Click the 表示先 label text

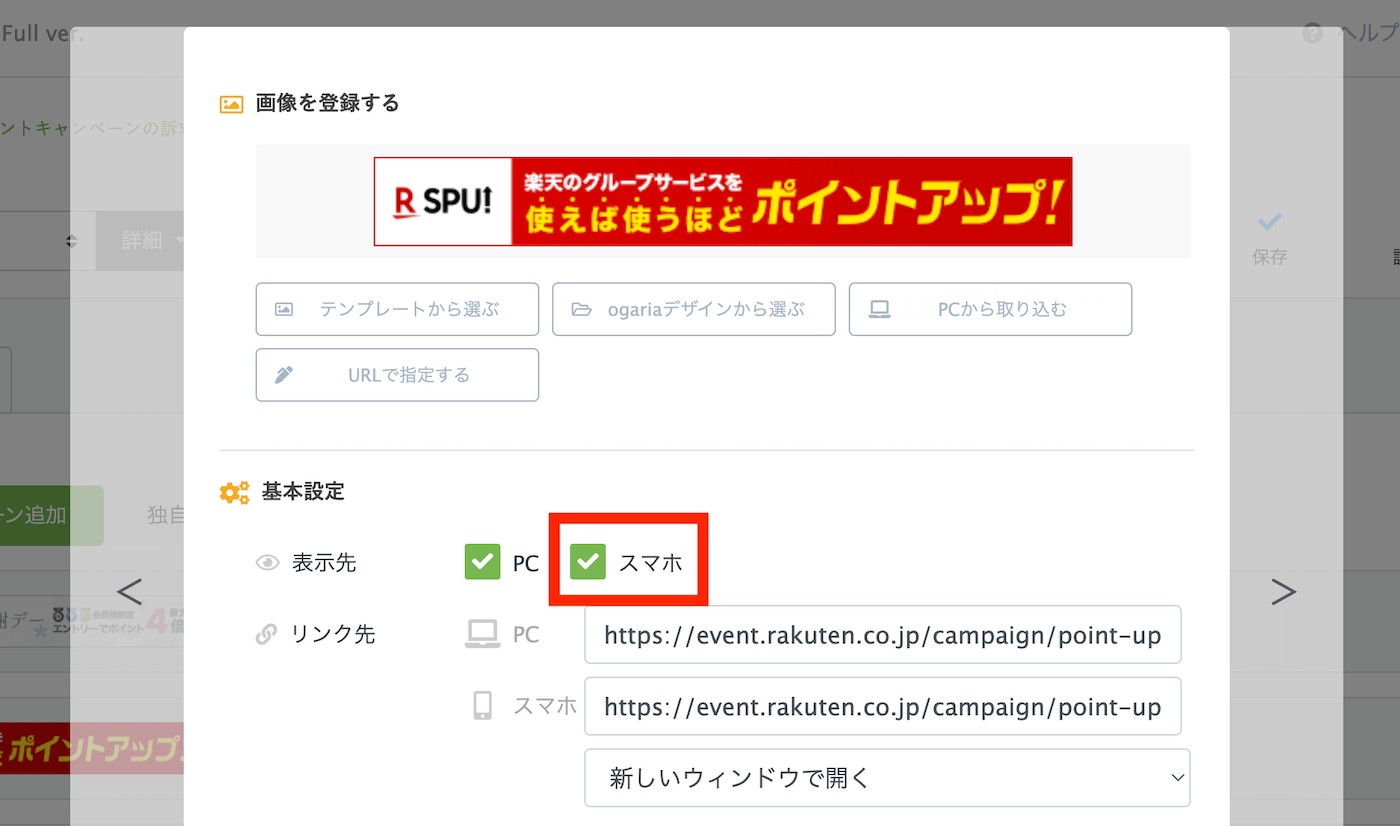(x=324, y=563)
